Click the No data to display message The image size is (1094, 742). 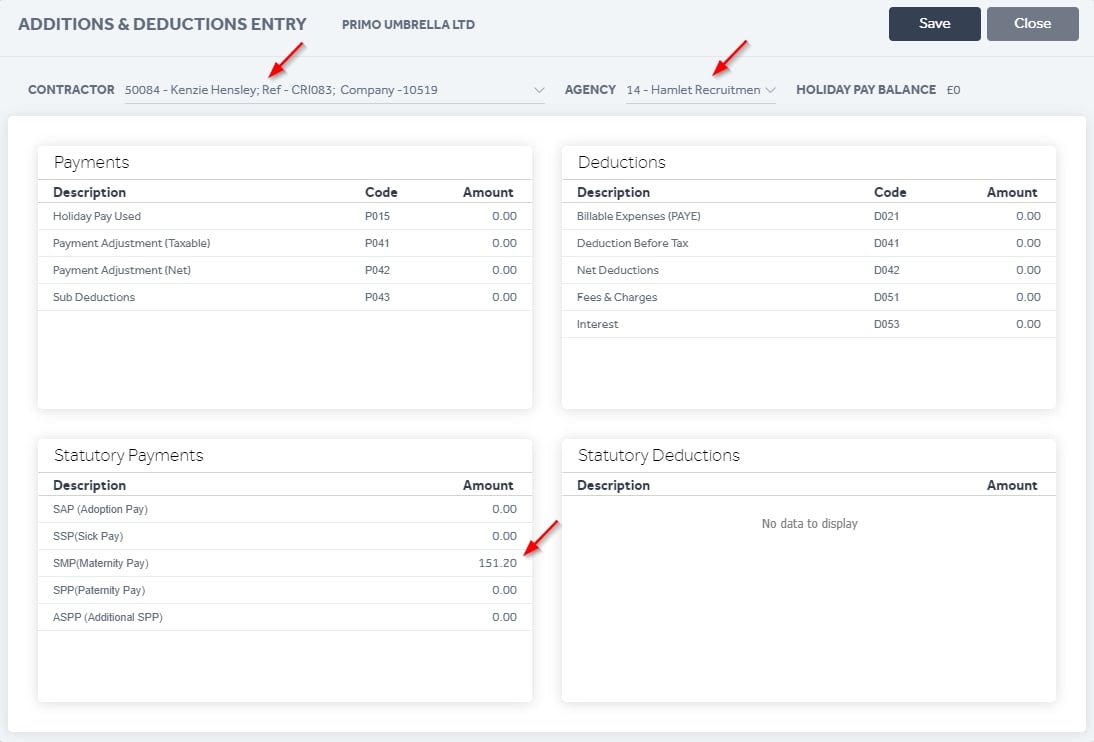809,524
